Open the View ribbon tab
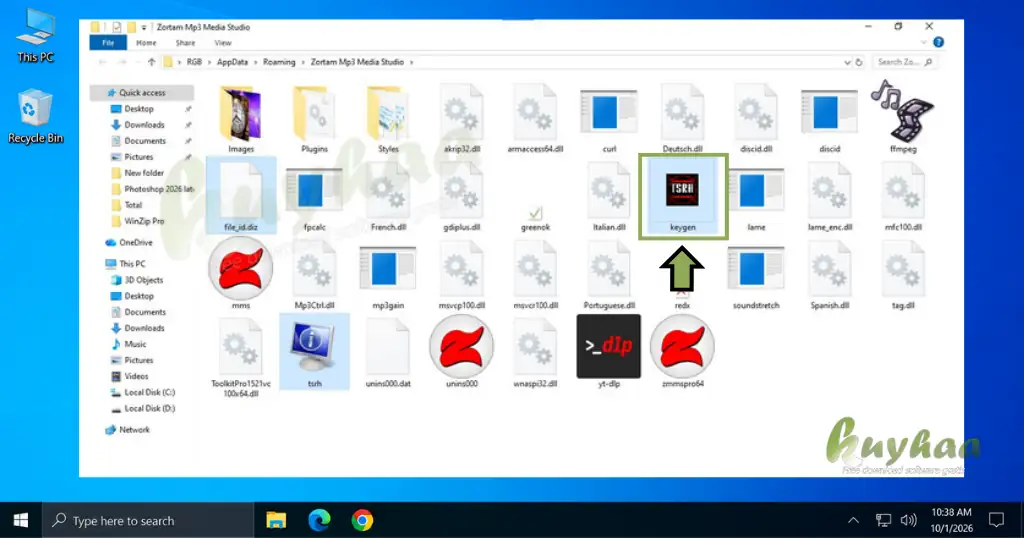This screenshot has width=1024, height=538. pos(223,43)
